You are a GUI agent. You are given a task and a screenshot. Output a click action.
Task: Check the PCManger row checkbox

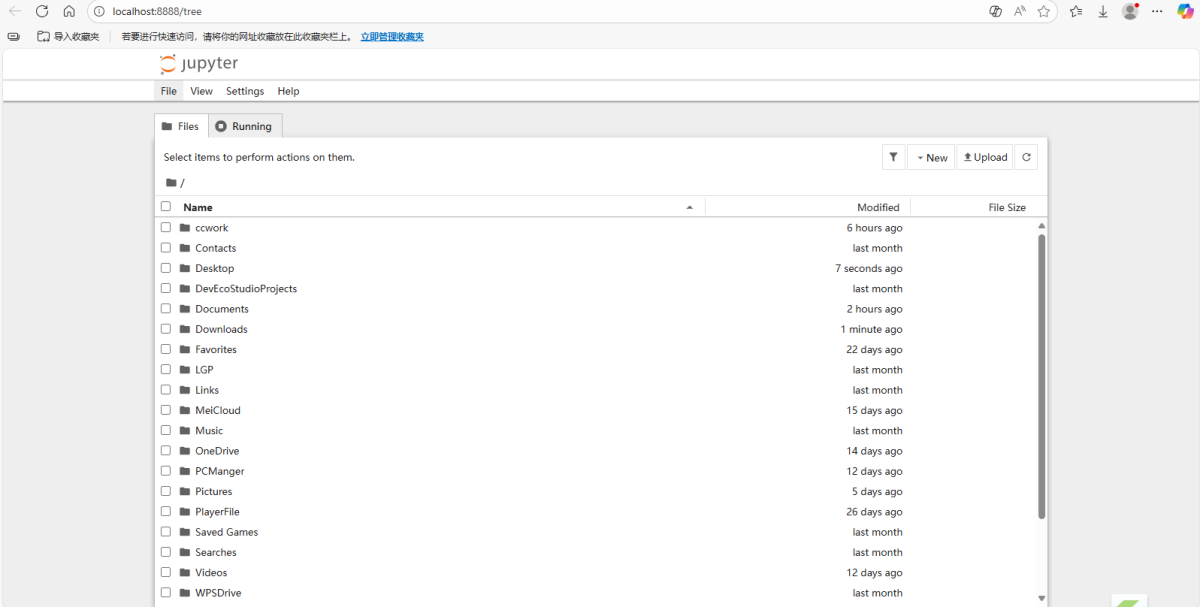point(166,471)
